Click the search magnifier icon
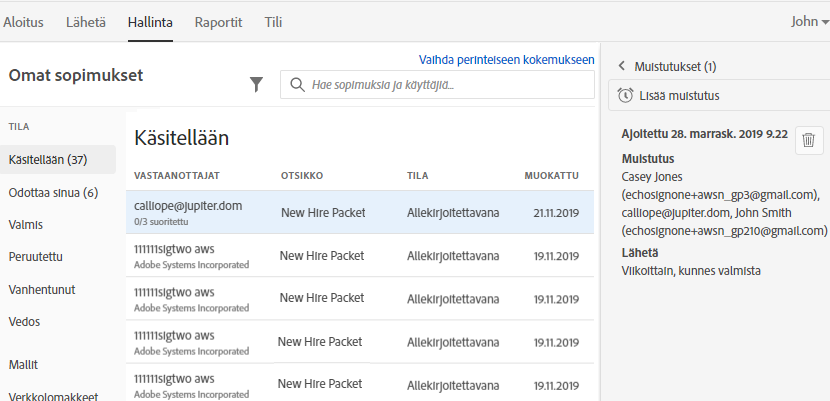The image size is (830, 401). point(297,85)
